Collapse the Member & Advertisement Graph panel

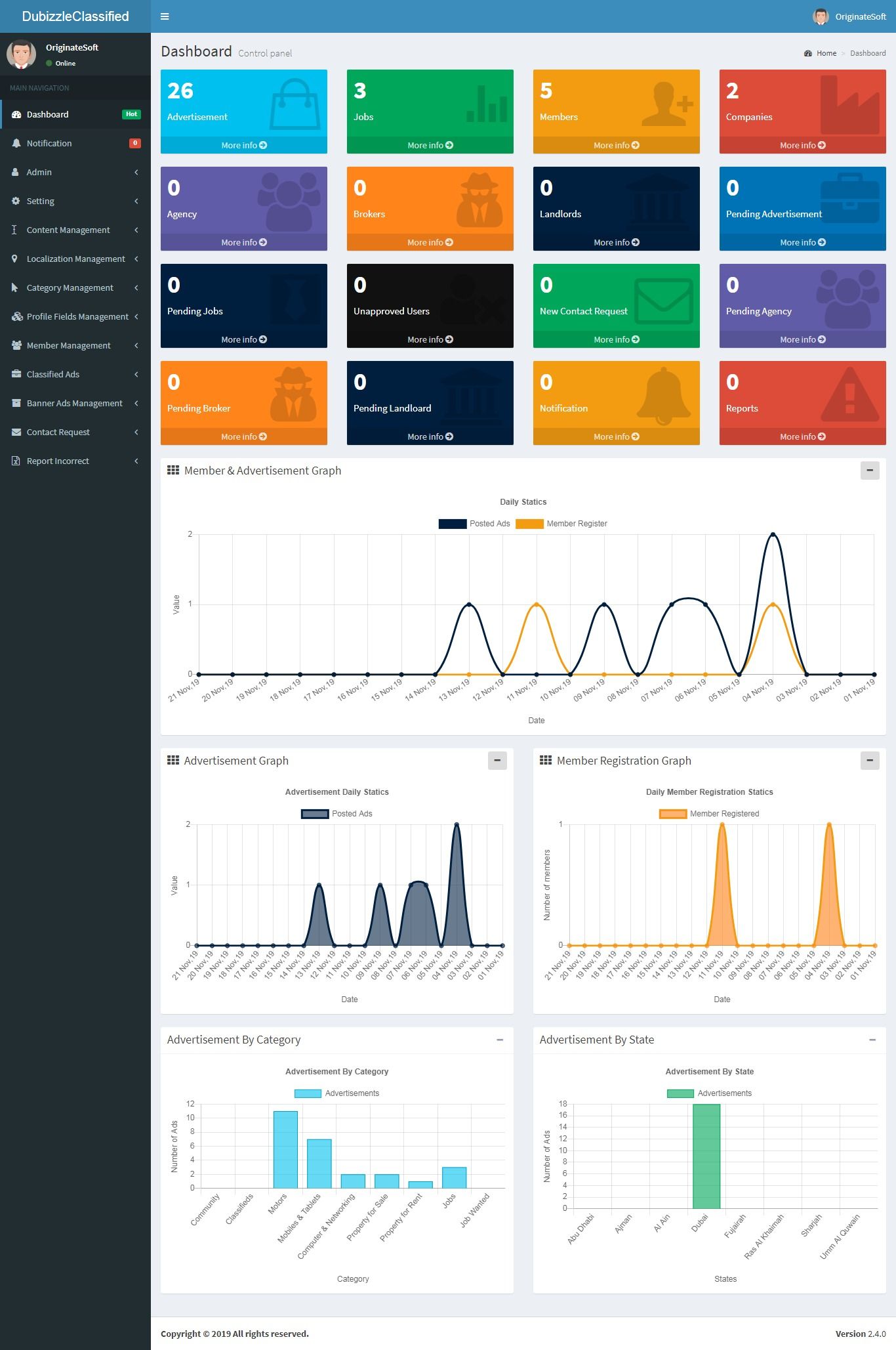pos(870,471)
